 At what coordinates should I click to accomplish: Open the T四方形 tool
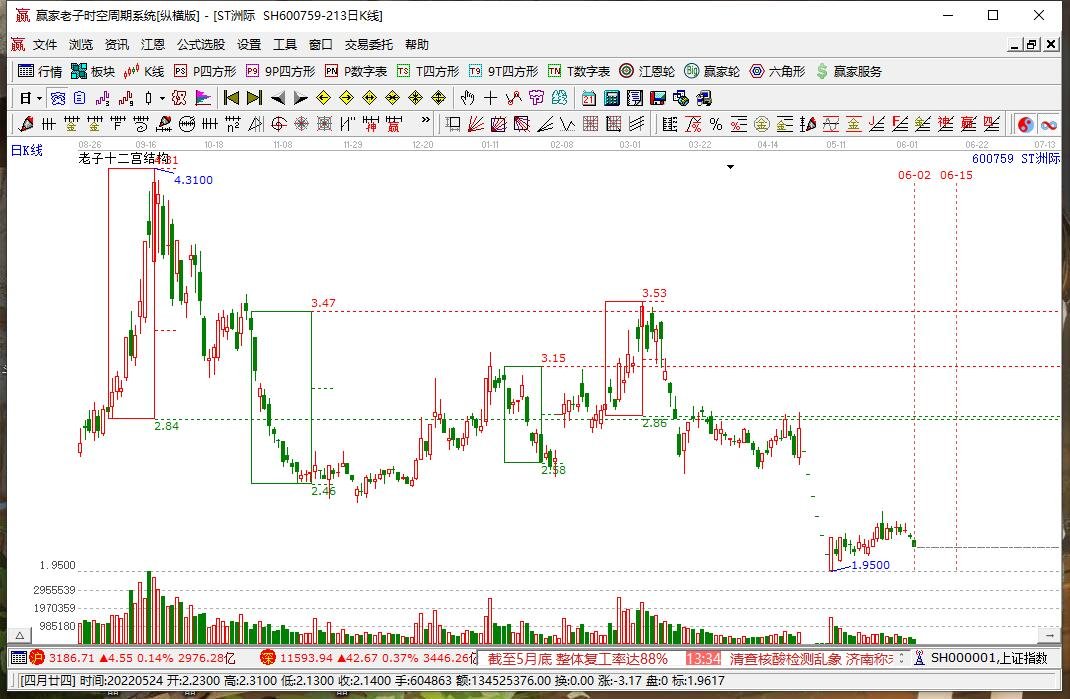tap(428, 71)
